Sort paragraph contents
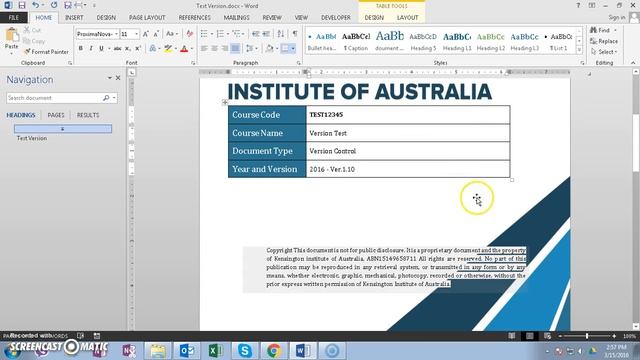640x360 pixels. tap(281, 34)
